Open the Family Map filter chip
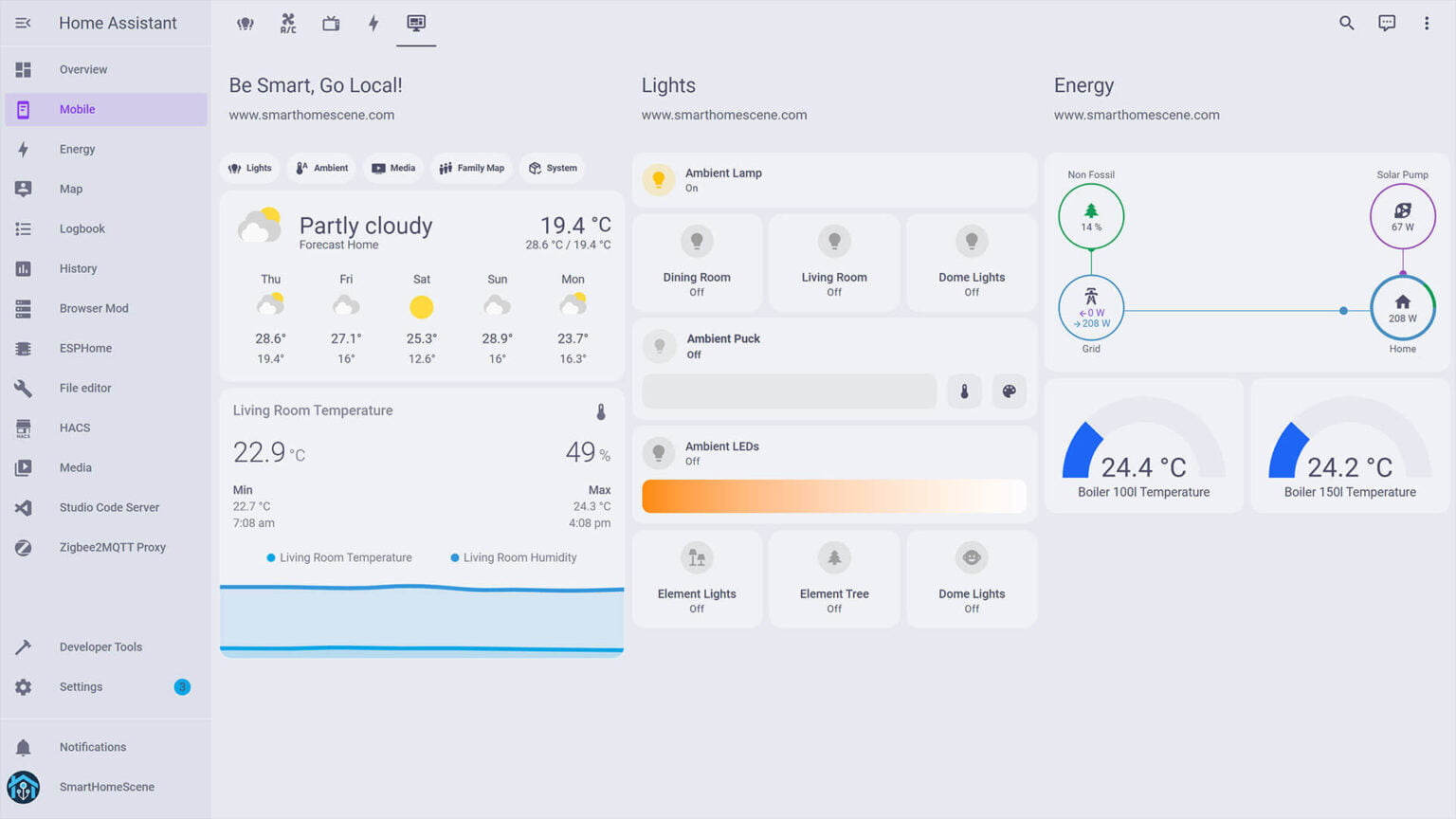Image resolution: width=1456 pixels, height=819 pixels. point(471,168)
